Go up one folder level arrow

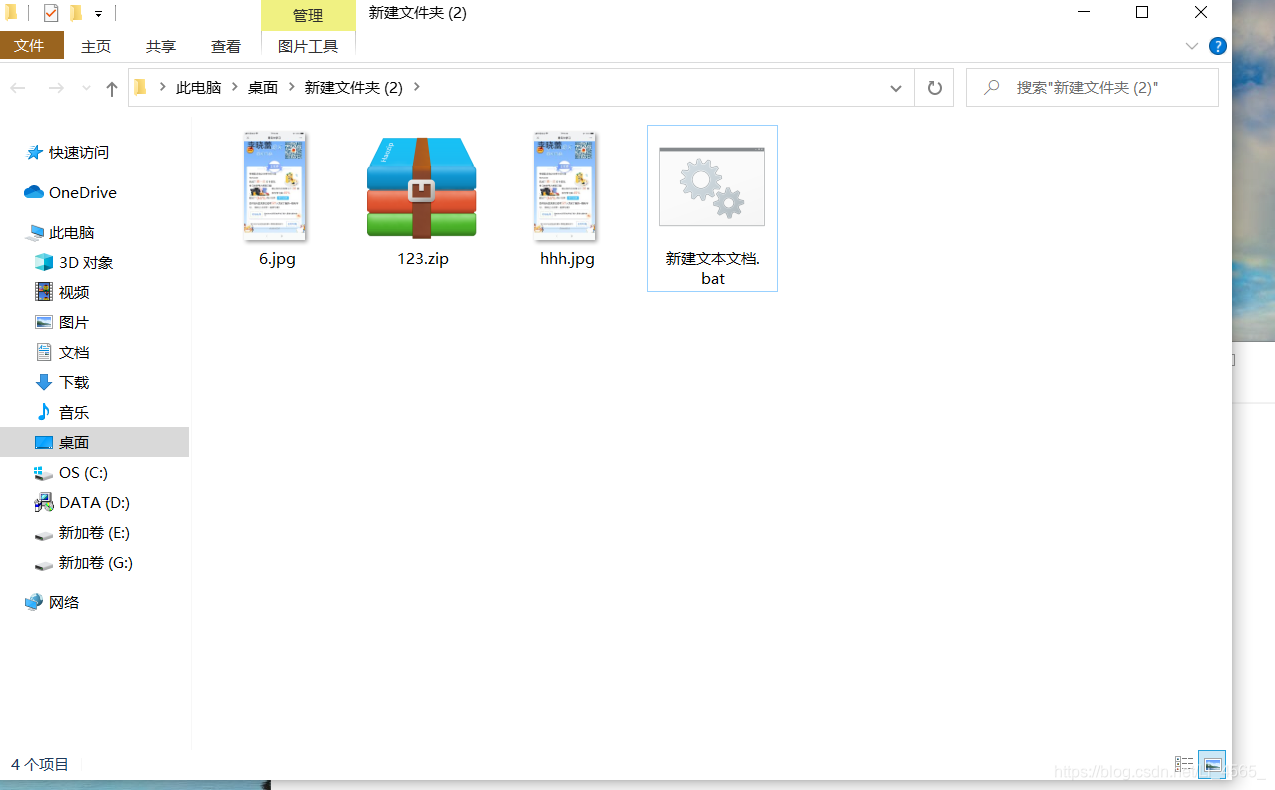click(111, 88)
